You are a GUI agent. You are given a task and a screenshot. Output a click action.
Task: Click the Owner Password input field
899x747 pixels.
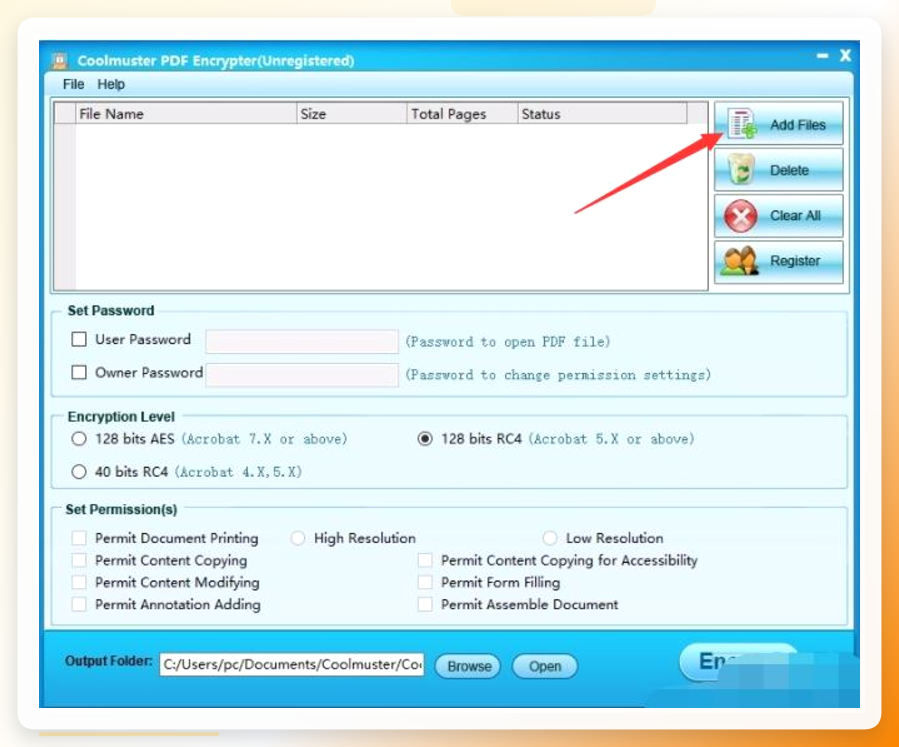point(302,374)
